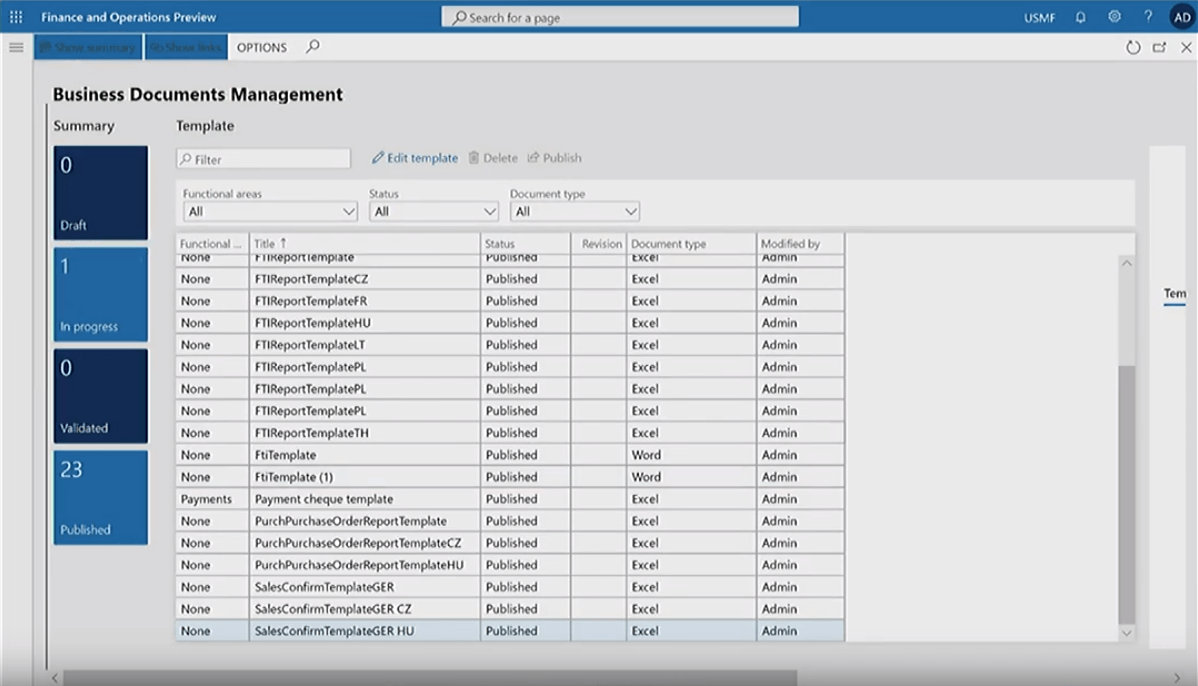Switch to the OPTIONS tab

point(260,46)
